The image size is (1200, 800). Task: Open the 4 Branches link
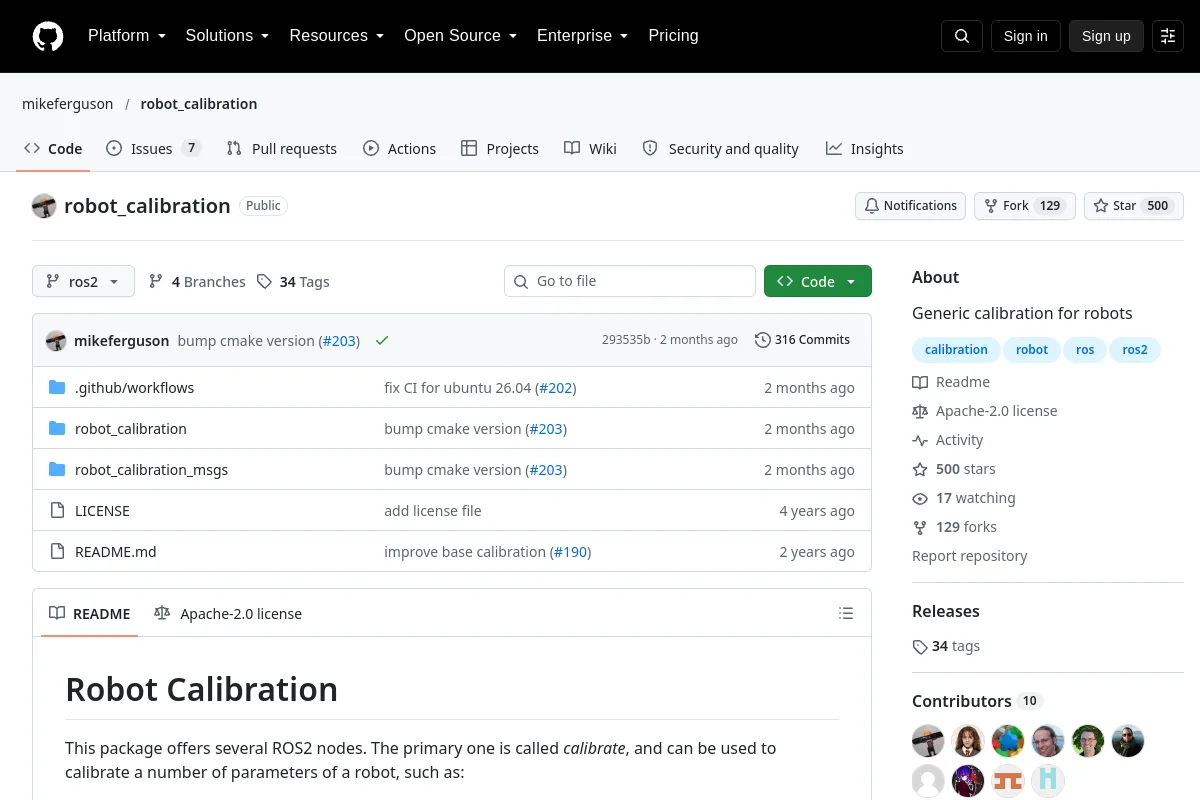pyautogui.click(x=197, y=282)
